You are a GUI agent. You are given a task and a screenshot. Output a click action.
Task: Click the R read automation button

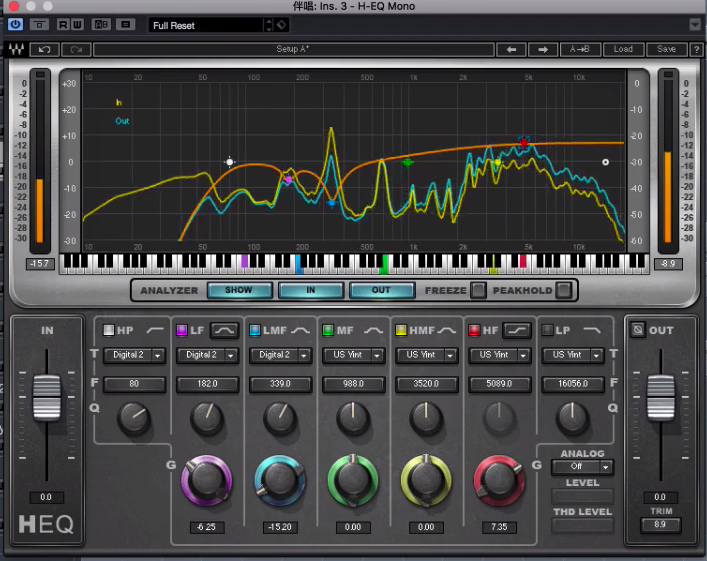63,24
